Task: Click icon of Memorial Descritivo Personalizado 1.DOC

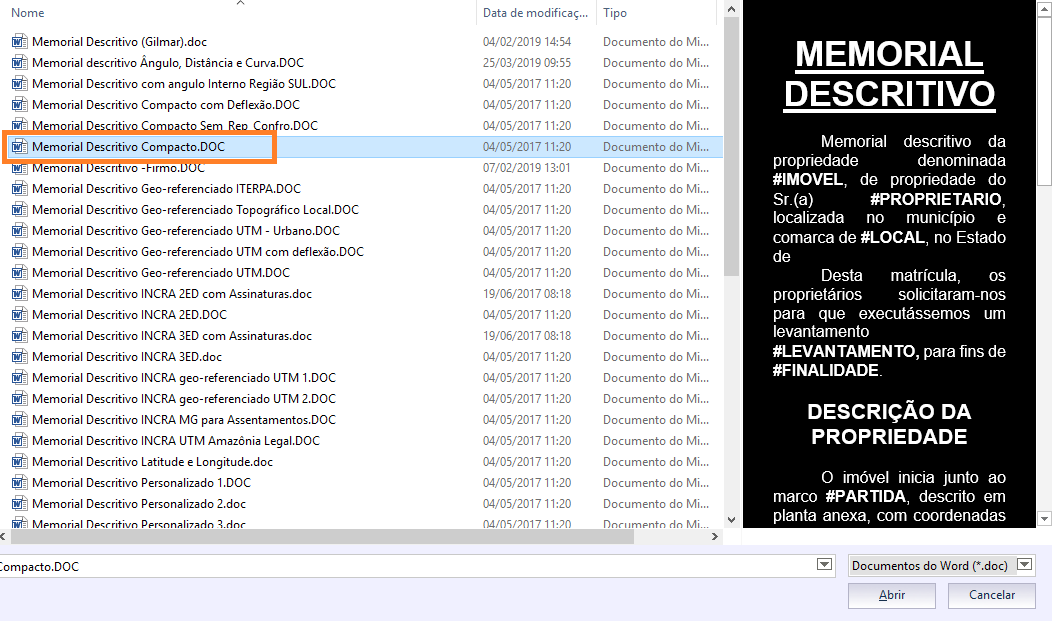Action: pos(19,483)
